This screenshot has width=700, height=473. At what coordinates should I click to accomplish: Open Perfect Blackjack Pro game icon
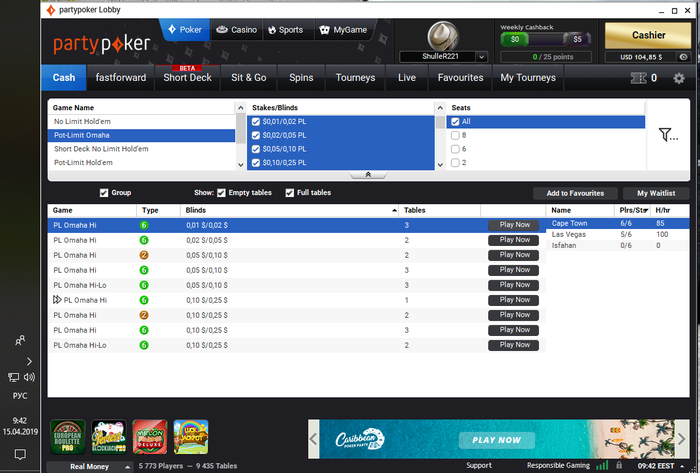pyautogui.click(x=108, y=436)
